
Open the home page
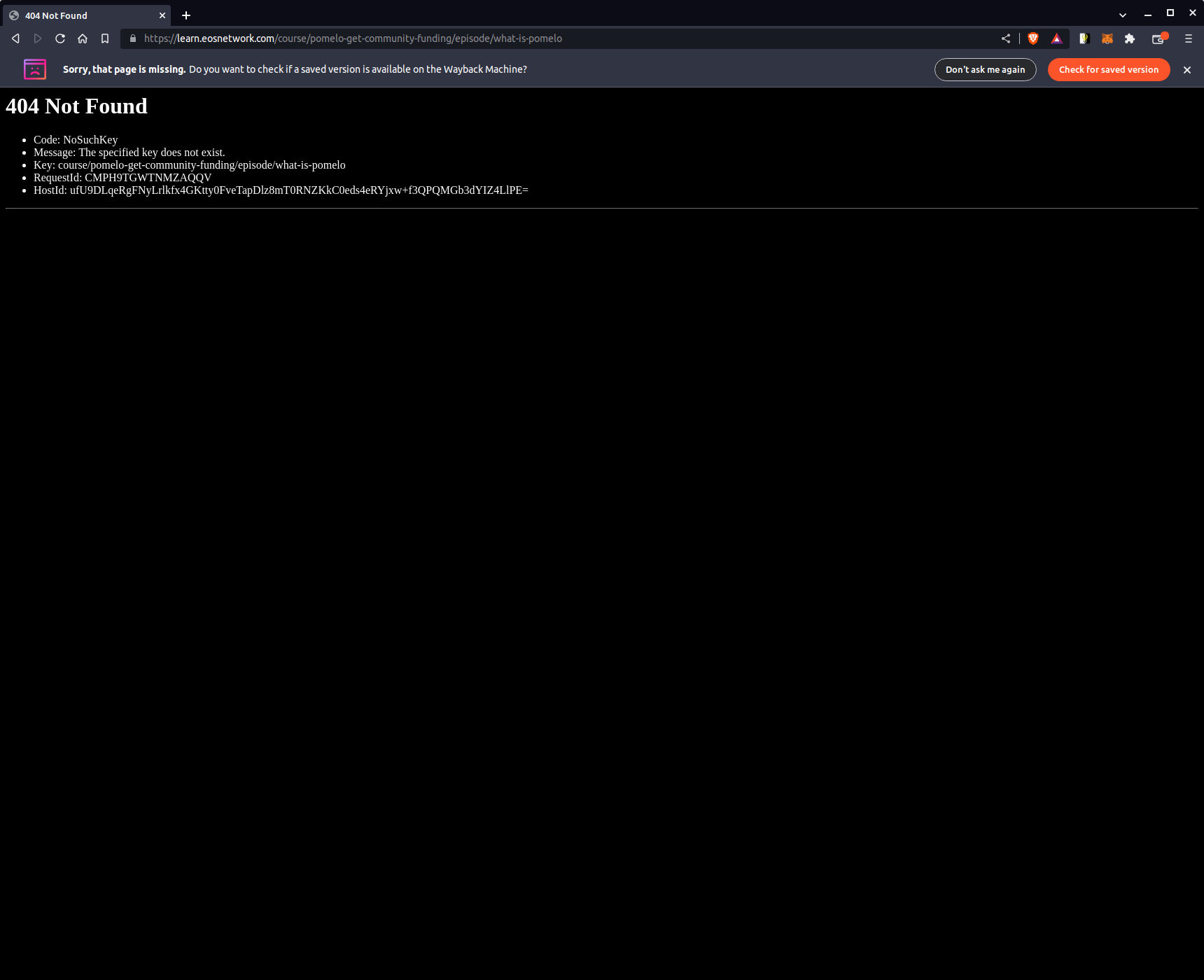click(x=83, y=38)
